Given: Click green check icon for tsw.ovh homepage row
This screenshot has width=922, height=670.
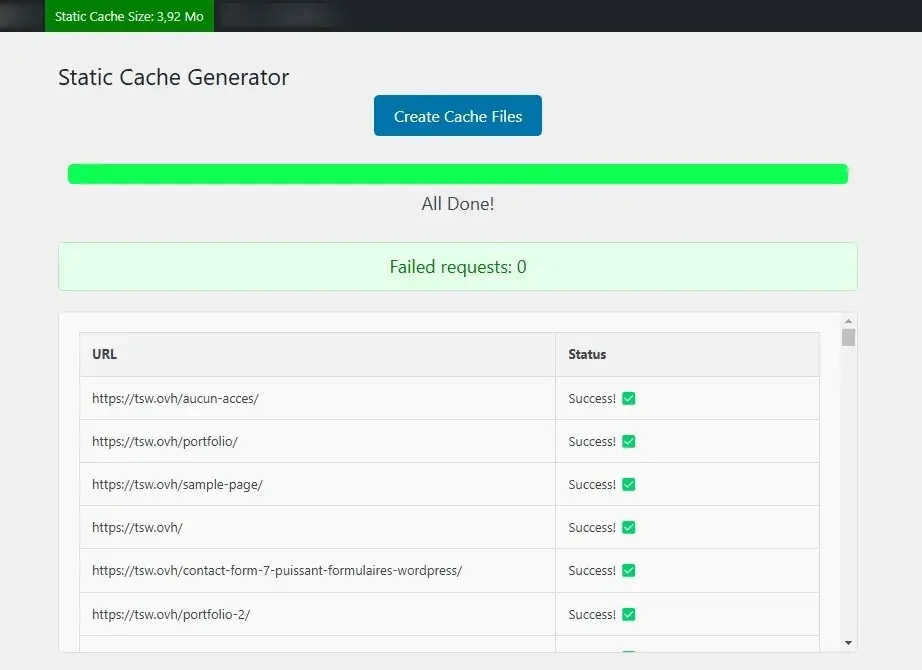Looking at the screenshot, I should [x=629, y=527].
